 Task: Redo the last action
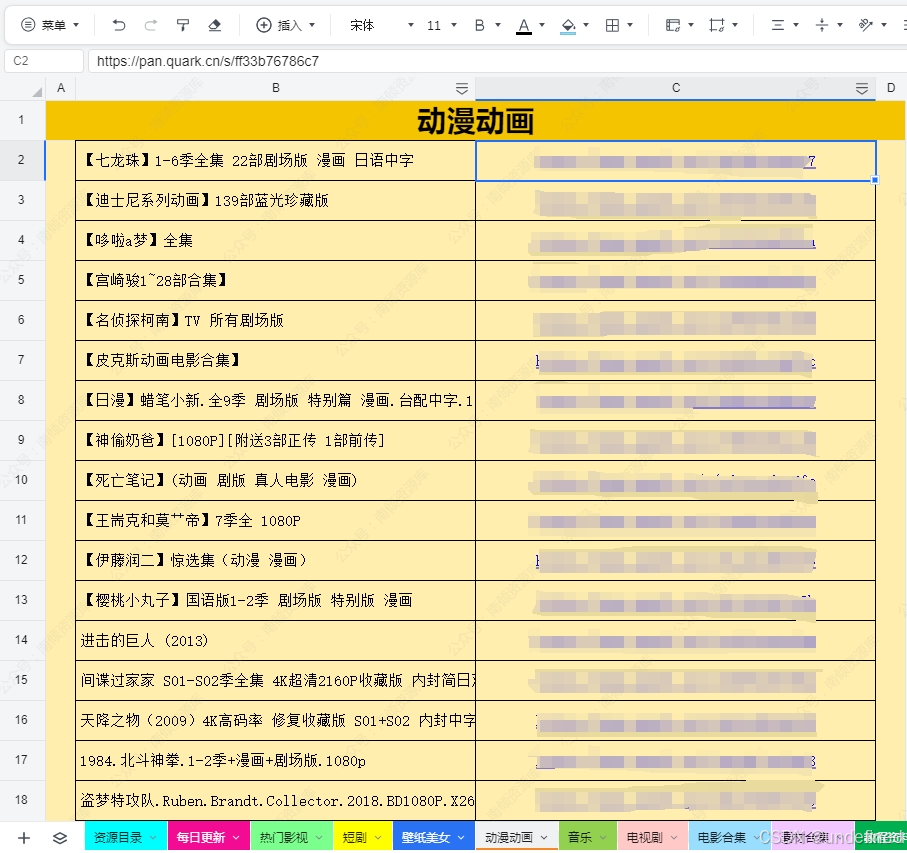click(150, 25)
